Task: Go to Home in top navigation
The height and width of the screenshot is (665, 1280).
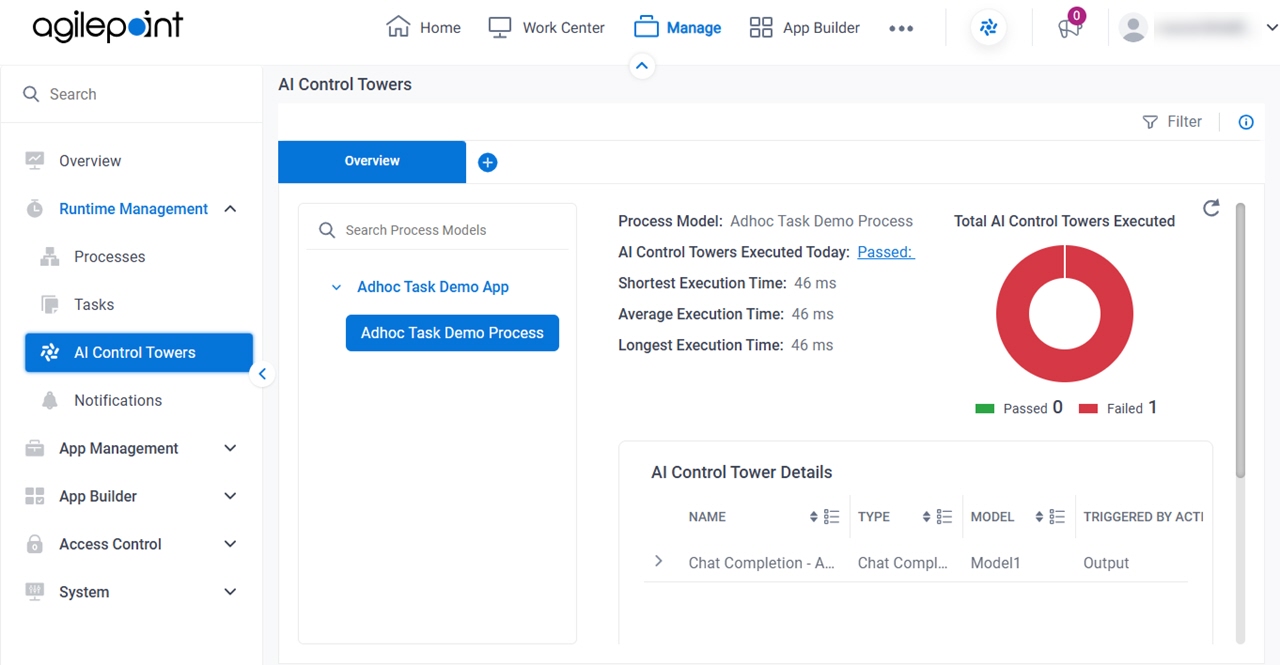Action: 424,27
